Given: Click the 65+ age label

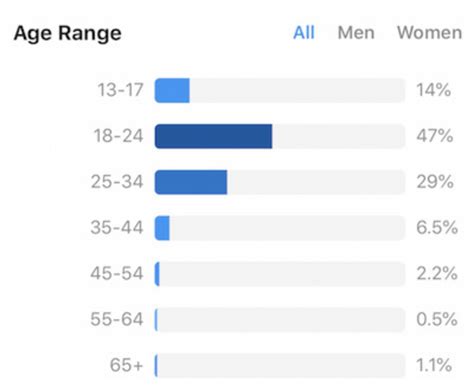Looking at the screenshot, I should [x=126, y=365].
